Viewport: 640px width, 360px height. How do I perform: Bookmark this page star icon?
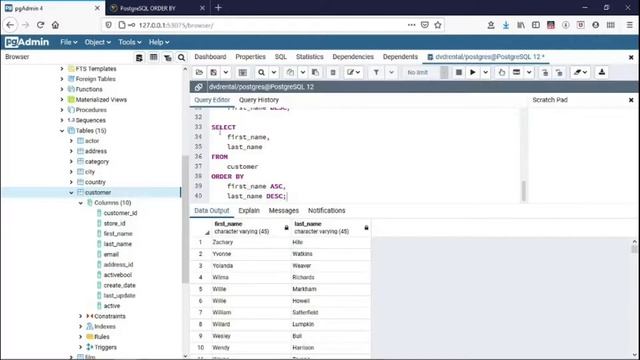click(438, 25)
